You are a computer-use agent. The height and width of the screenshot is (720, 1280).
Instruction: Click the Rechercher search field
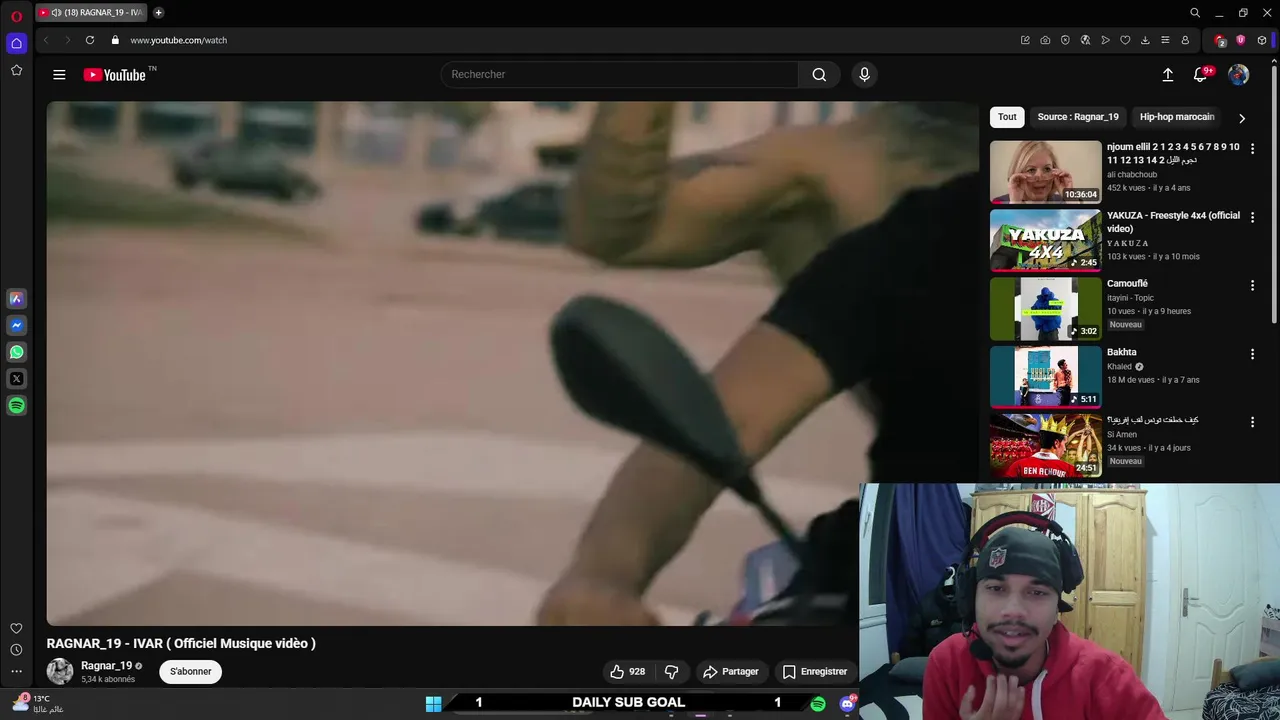620,74
